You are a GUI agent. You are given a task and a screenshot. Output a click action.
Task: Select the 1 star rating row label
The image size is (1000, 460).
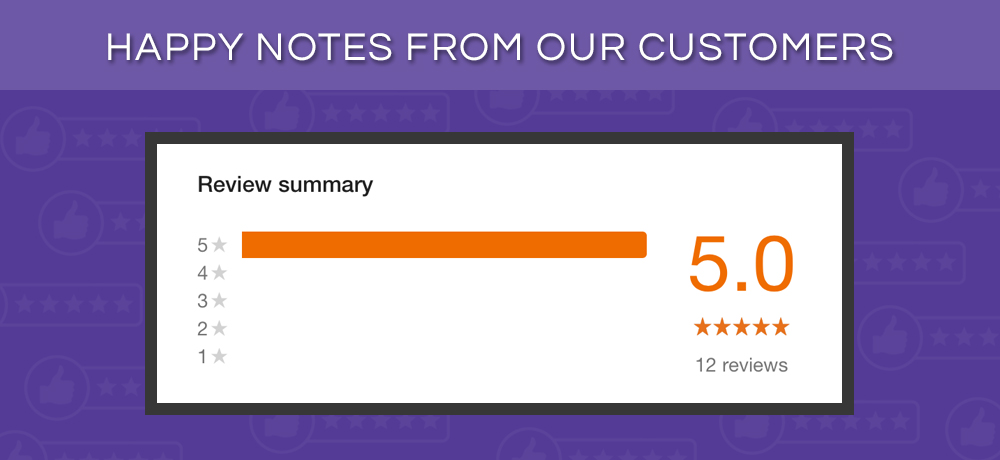212,357
